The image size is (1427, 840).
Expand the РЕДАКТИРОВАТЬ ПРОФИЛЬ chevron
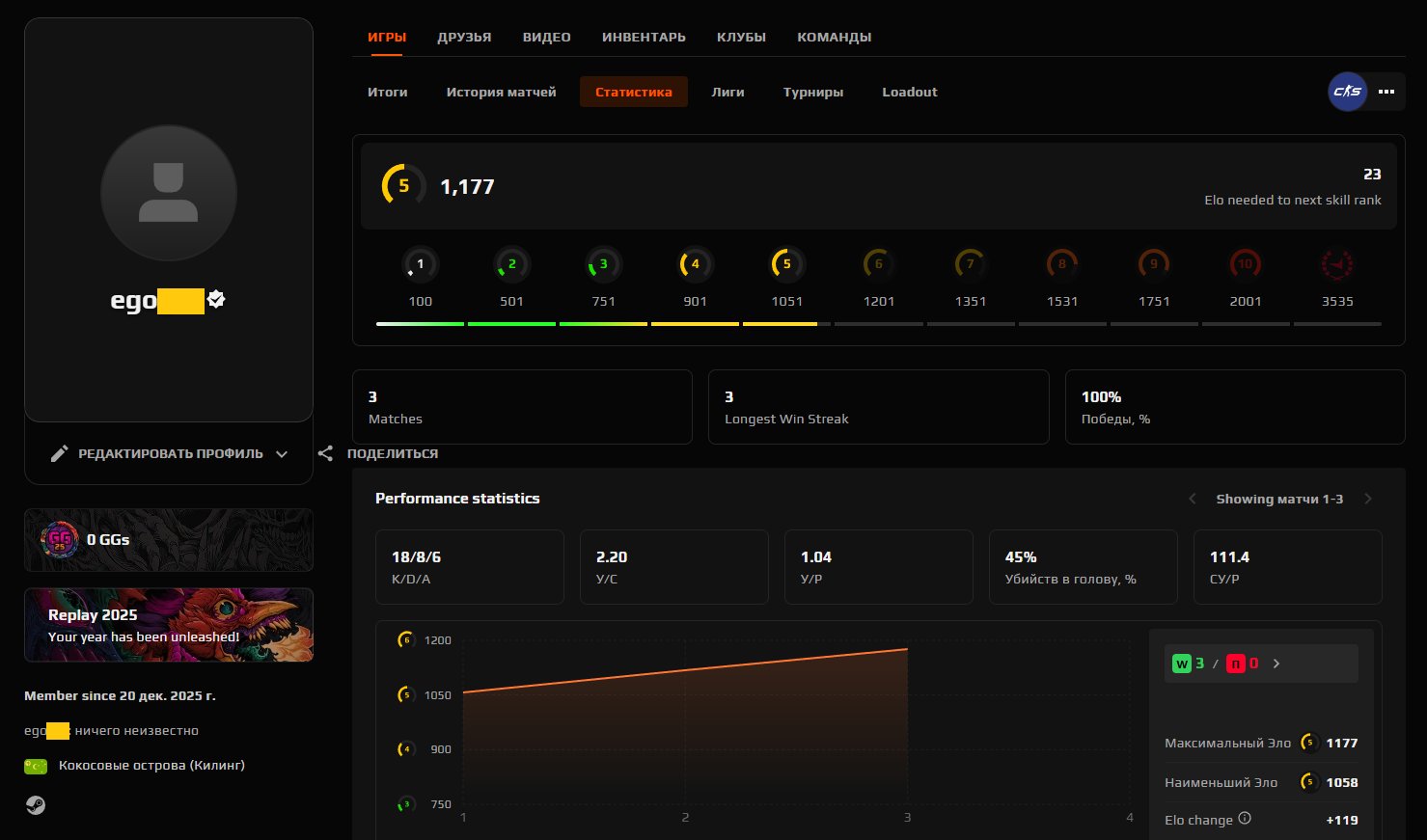(281, 453)
